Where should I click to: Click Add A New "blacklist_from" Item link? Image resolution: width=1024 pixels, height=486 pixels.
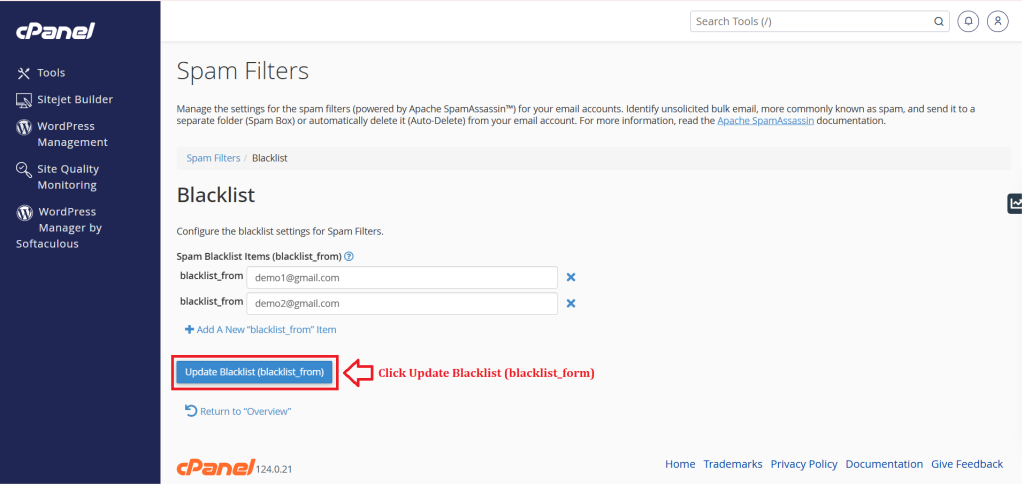(x=266, y=330)
